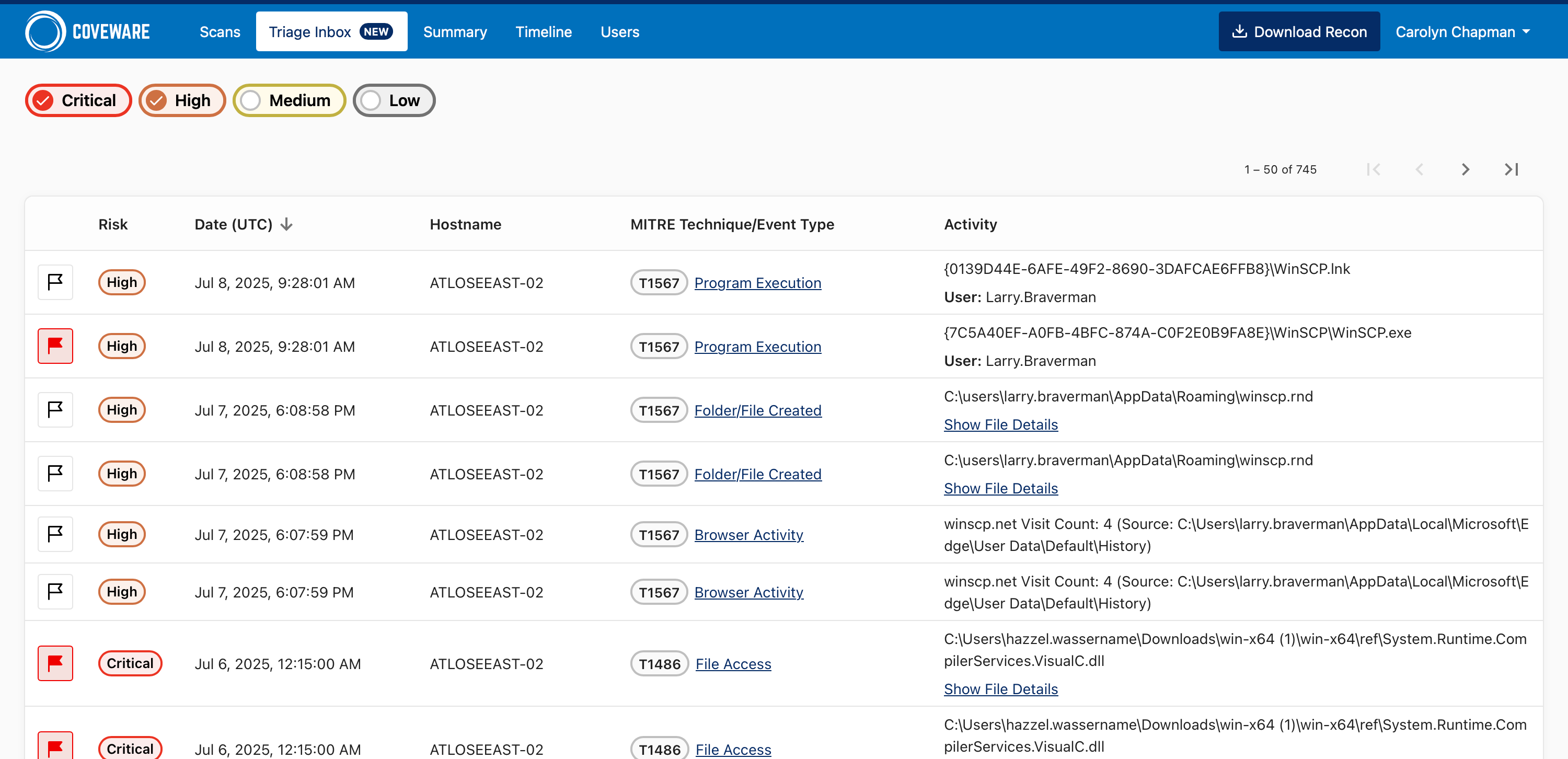Open the Timeline tab
Image resolution: width=1568 pixels, height=759 pixels.
coord(543,32)
